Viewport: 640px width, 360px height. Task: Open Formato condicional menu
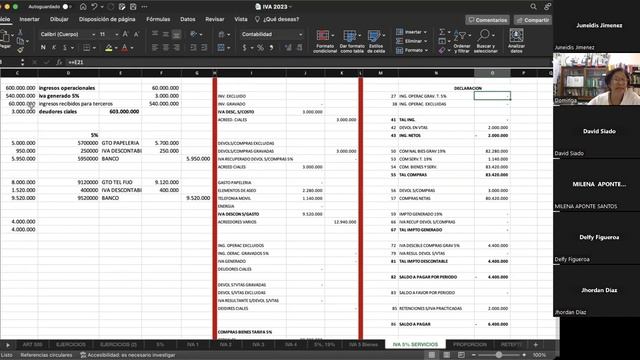(x=325, y=41)
